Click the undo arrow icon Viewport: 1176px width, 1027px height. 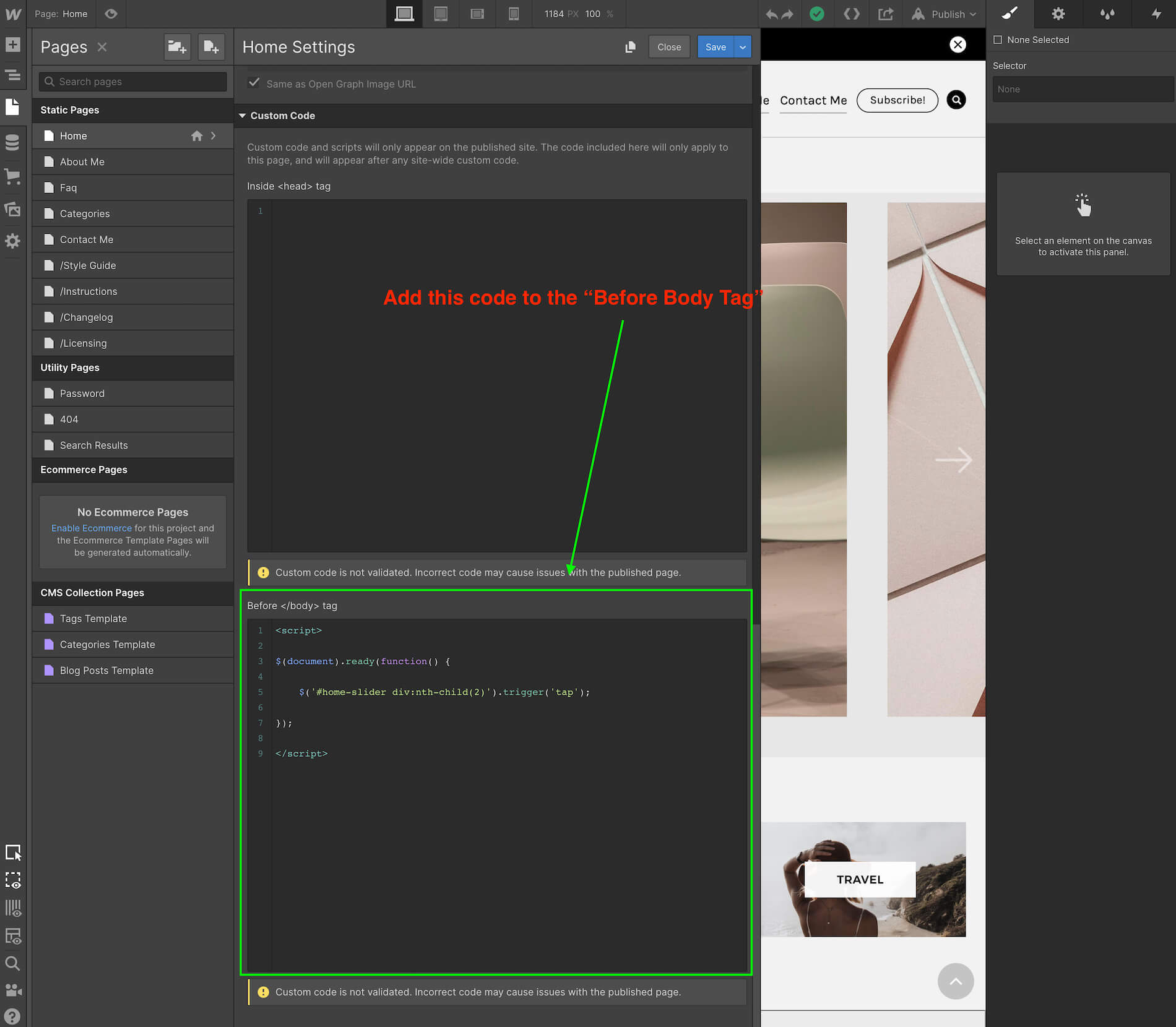pyautogui.click(x=771, y=14)
